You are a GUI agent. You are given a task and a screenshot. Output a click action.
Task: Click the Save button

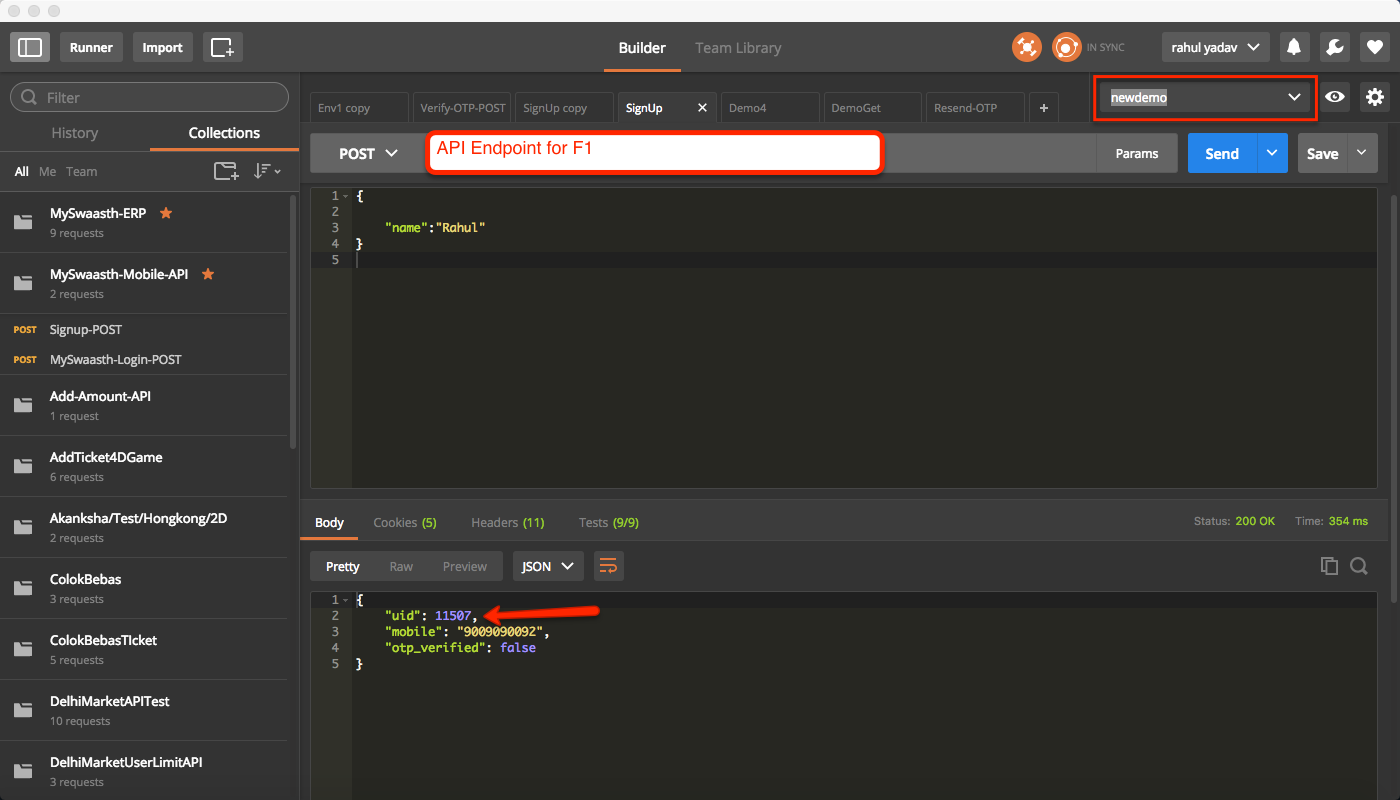tap(1322, 153)
